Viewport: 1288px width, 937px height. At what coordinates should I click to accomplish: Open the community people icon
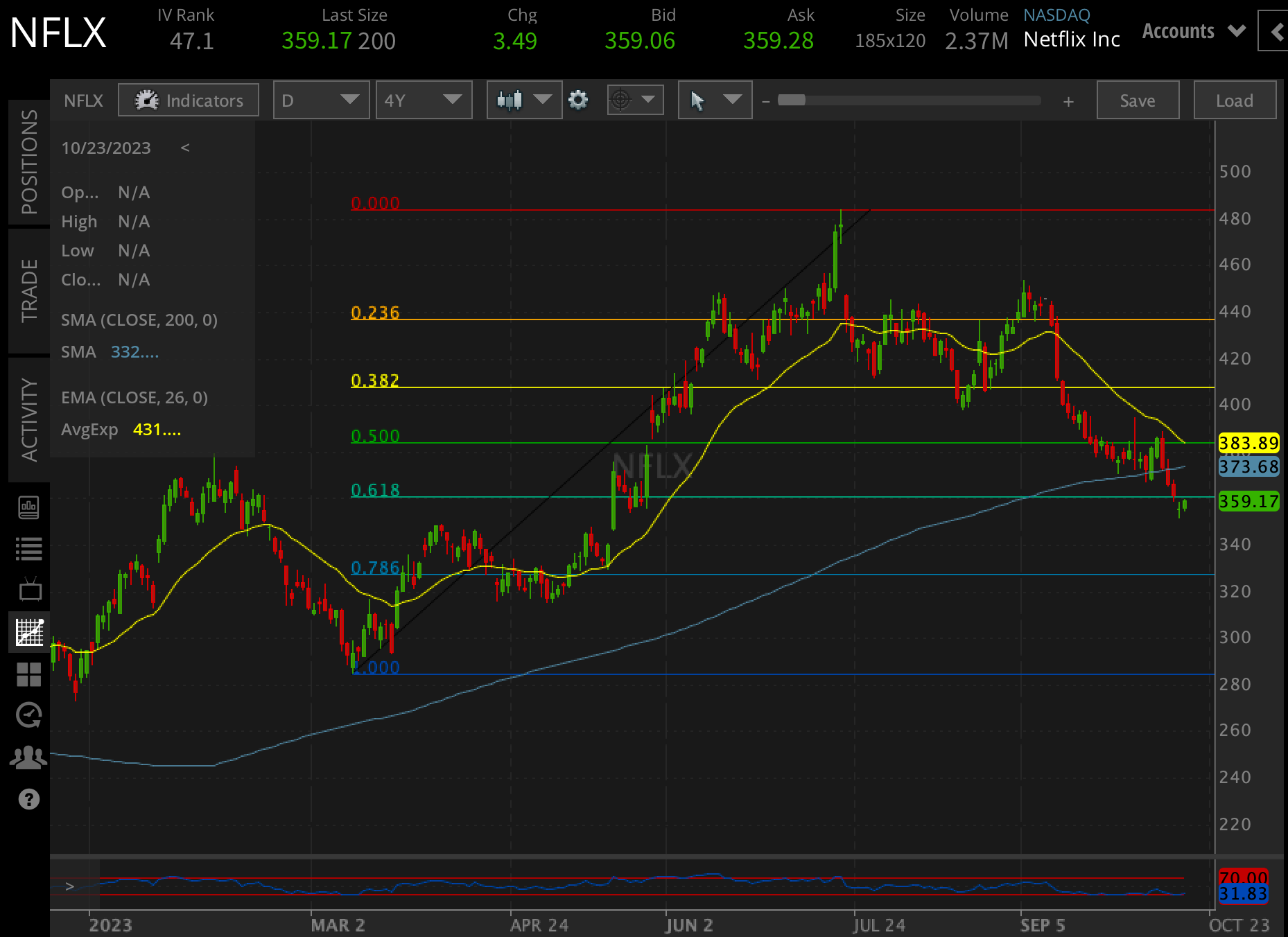click(x=29, y=758)
